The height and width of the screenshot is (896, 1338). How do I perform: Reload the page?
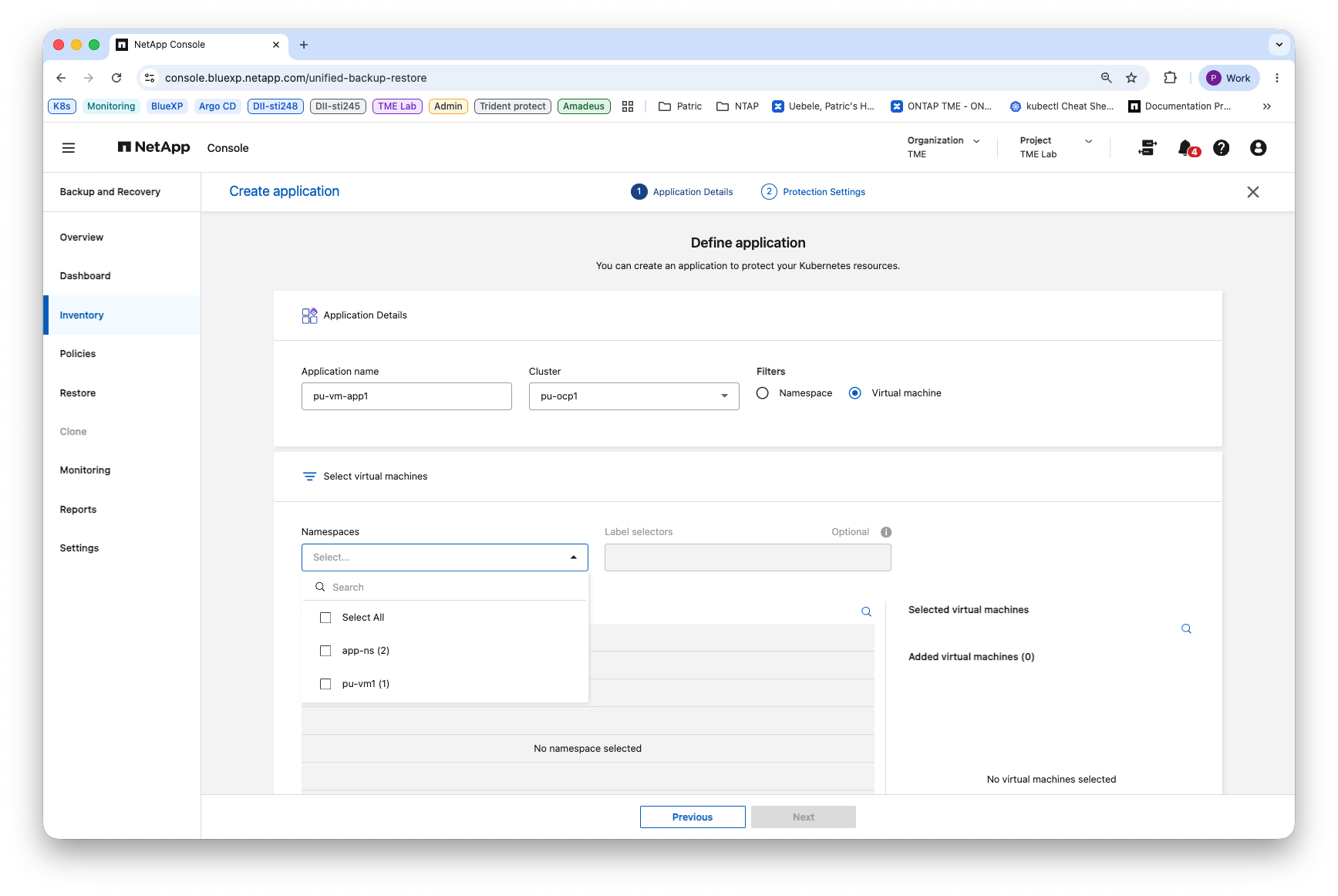click(x=116, y=78)
